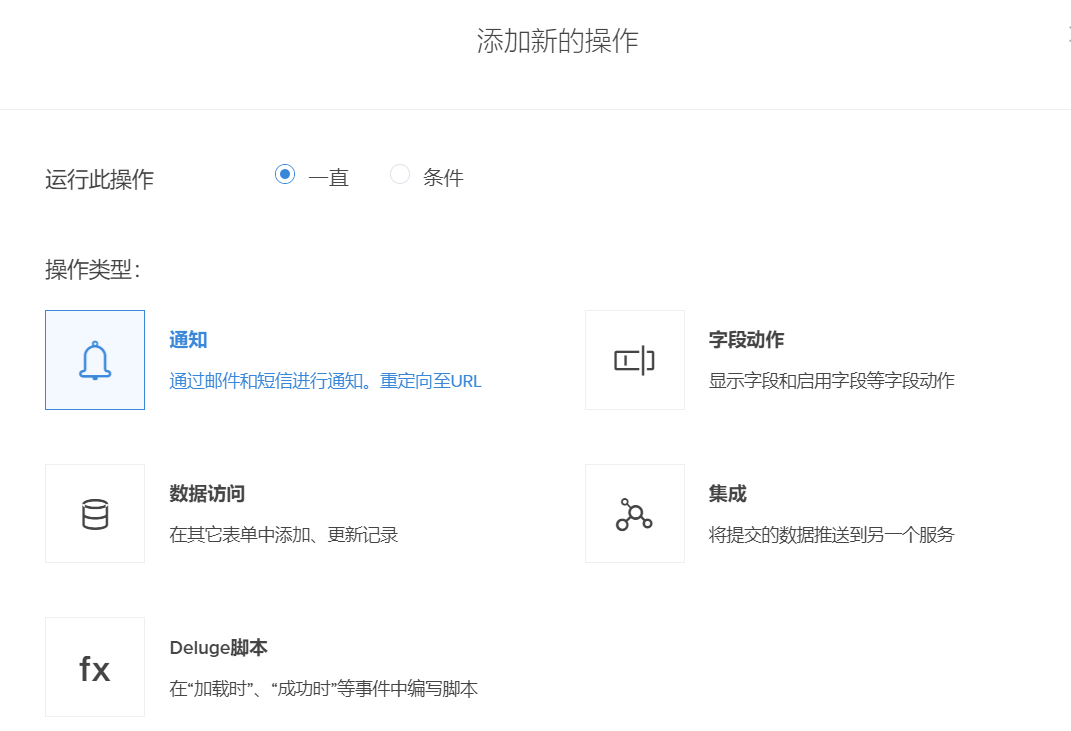Click the 条件 option label text

(443, 178)
